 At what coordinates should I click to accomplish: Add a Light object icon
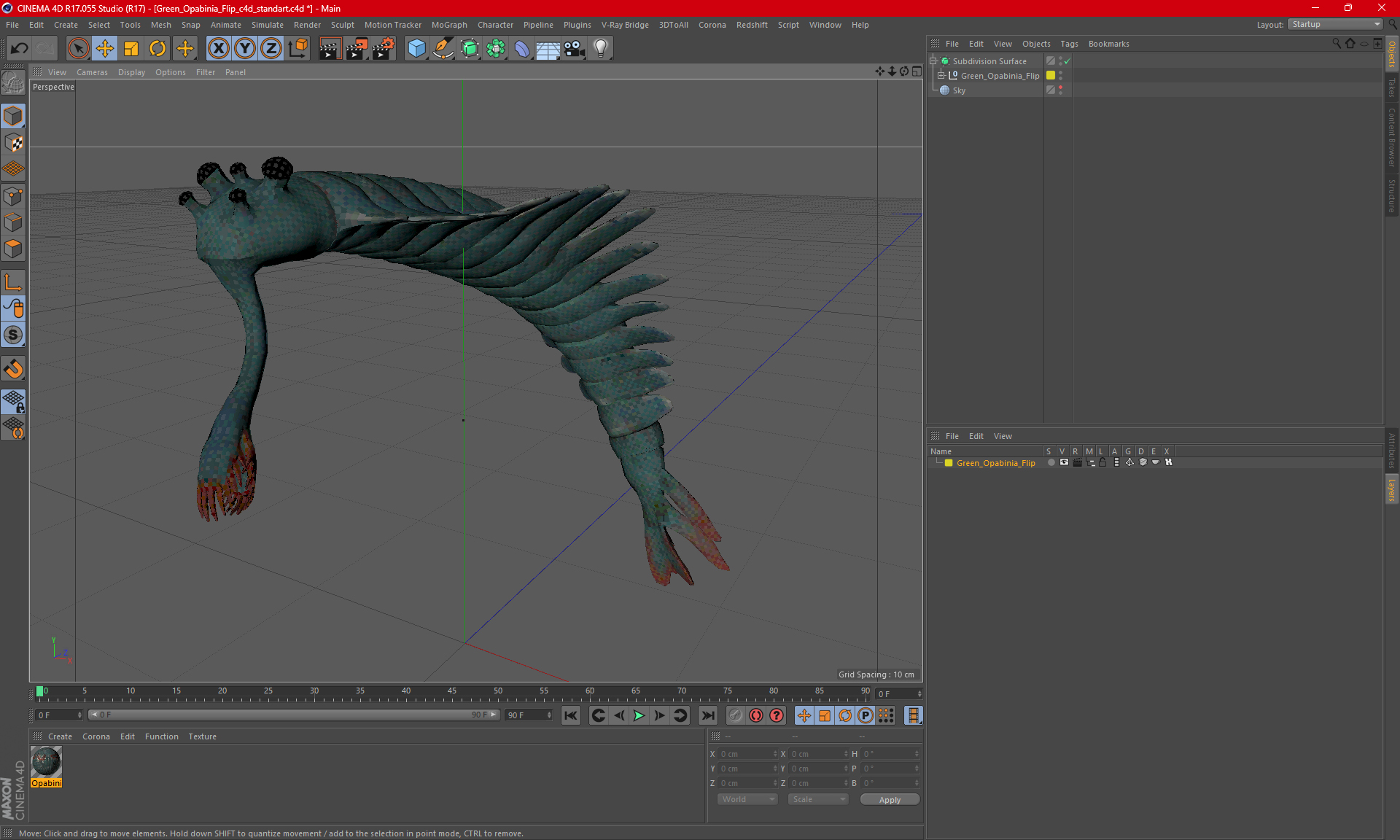coord(601,49)
